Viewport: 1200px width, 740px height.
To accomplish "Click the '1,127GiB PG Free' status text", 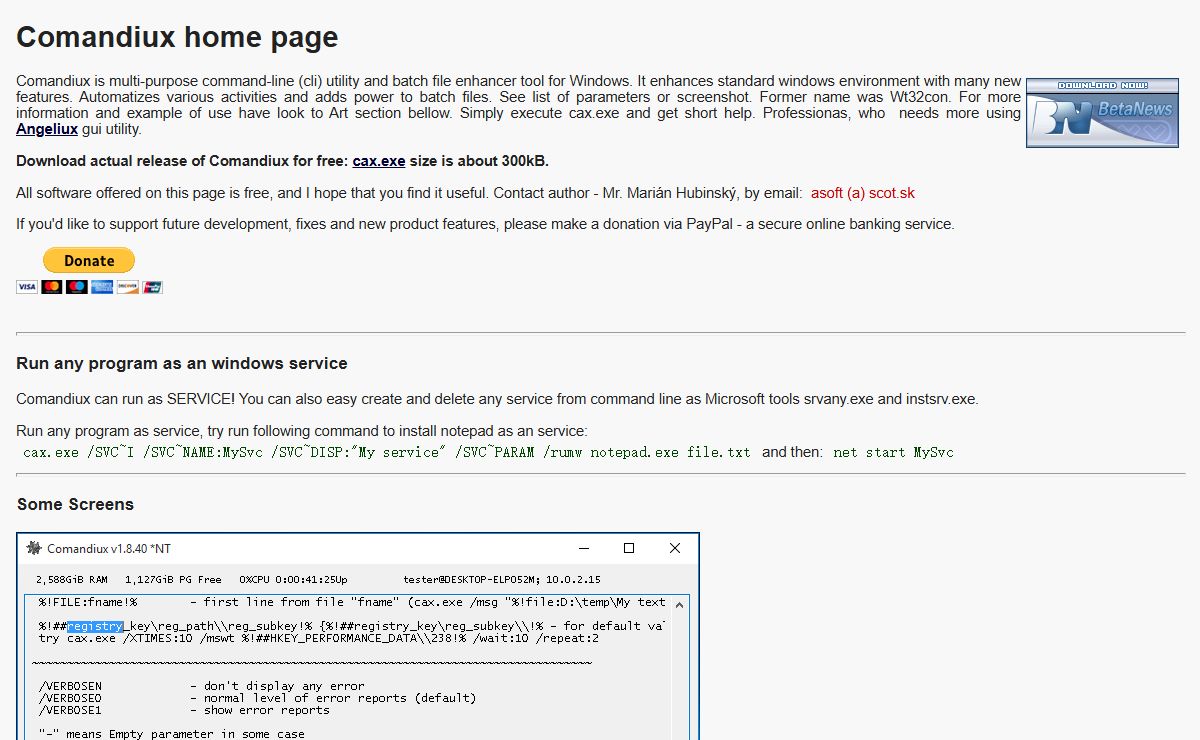I will [173, 579].
